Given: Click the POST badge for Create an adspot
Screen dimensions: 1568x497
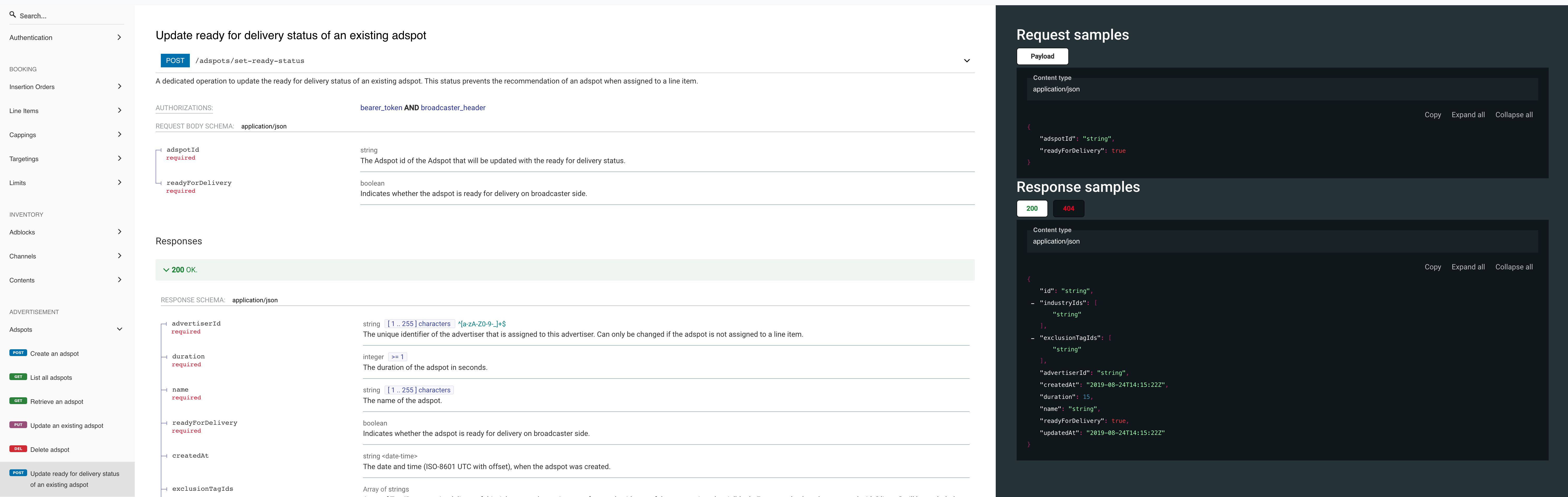Looking at the screenshot, I should (18, 353).
